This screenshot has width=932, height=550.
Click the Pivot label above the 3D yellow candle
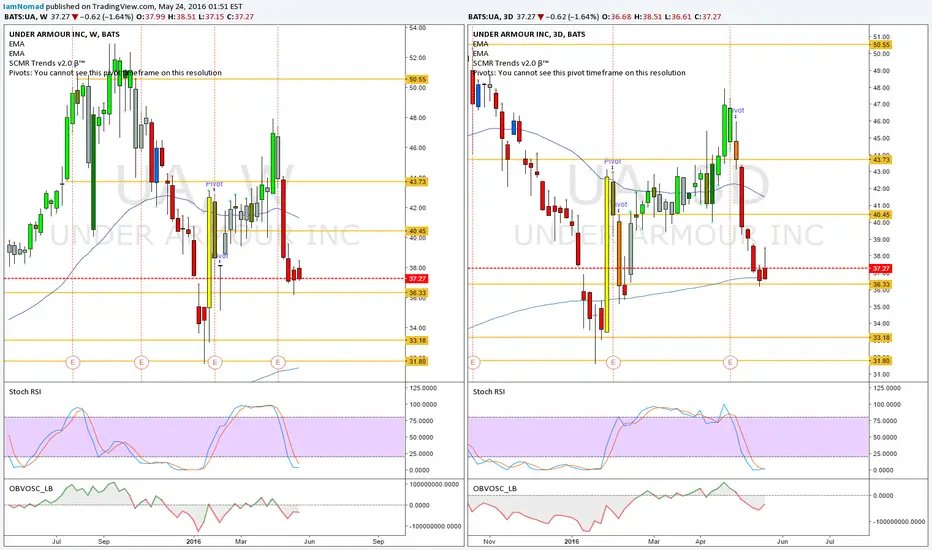pos(612,162)
